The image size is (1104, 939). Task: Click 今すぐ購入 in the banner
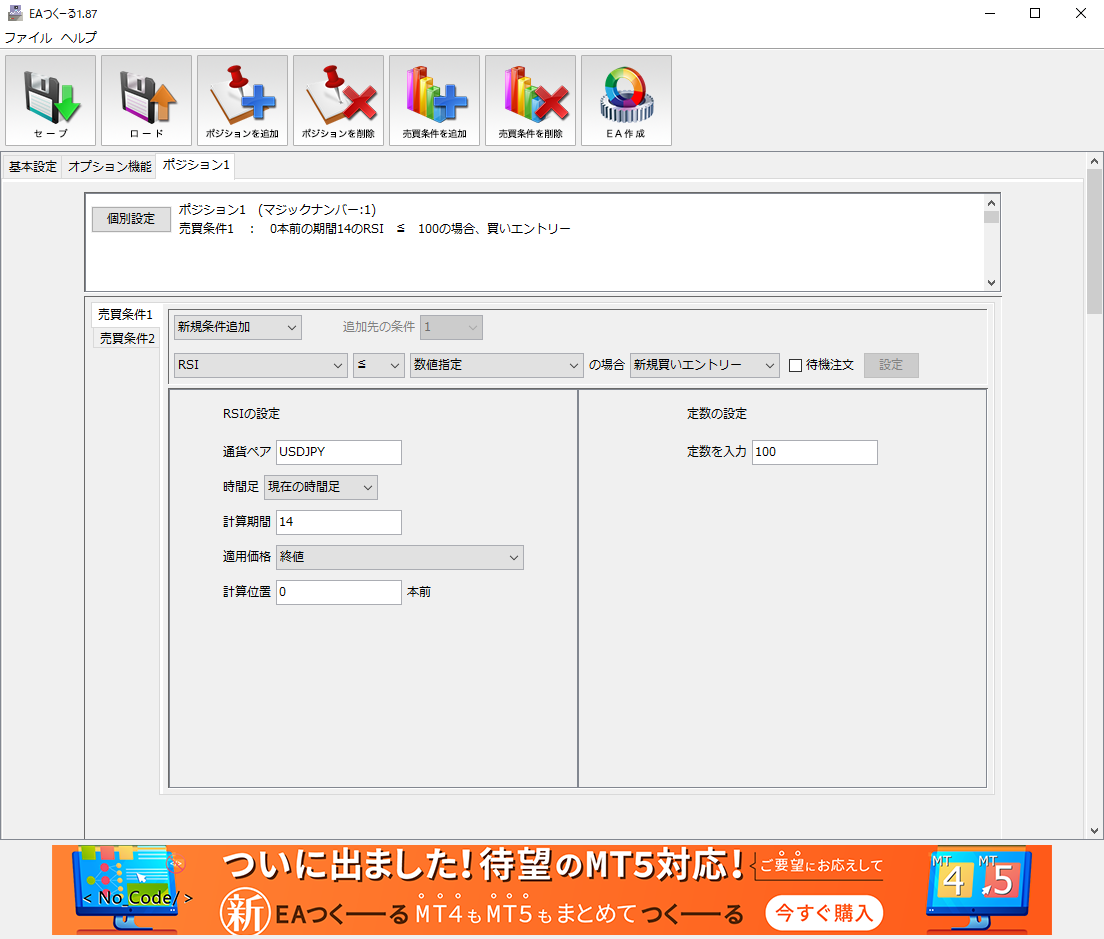click(824, 911)
